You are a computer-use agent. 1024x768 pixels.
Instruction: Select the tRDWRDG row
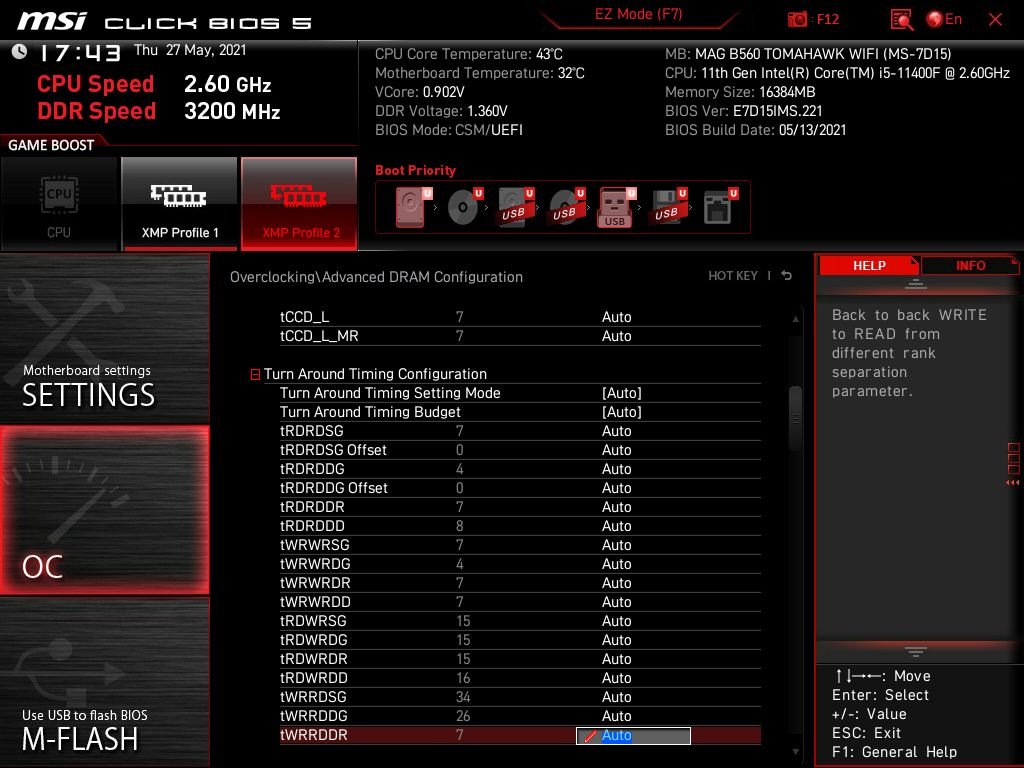click(520, 639)
